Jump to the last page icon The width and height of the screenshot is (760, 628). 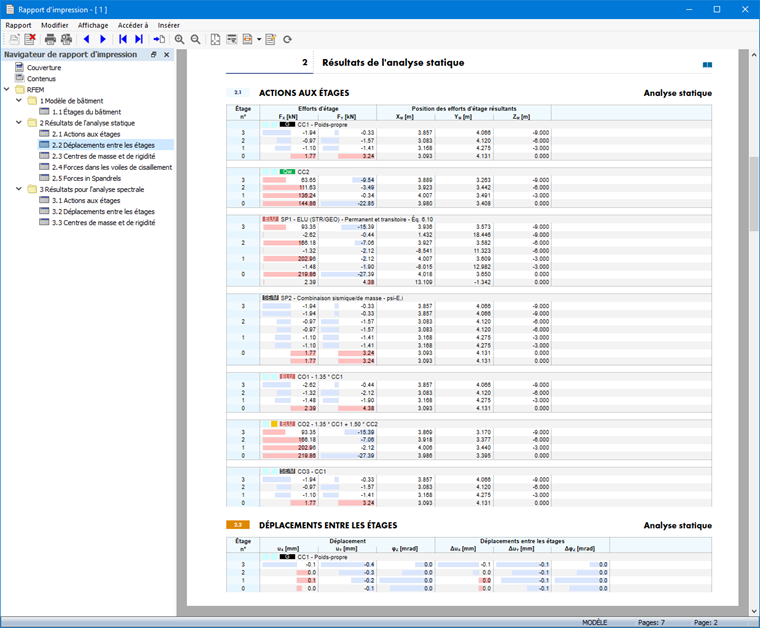pyautogui.click(x=139, y=39)
